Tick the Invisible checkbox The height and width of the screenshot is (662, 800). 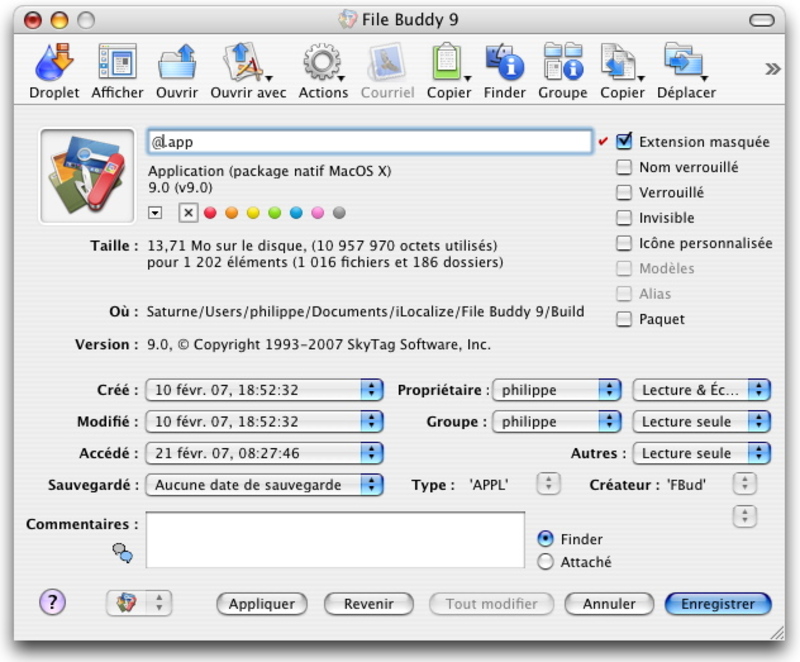624,218
